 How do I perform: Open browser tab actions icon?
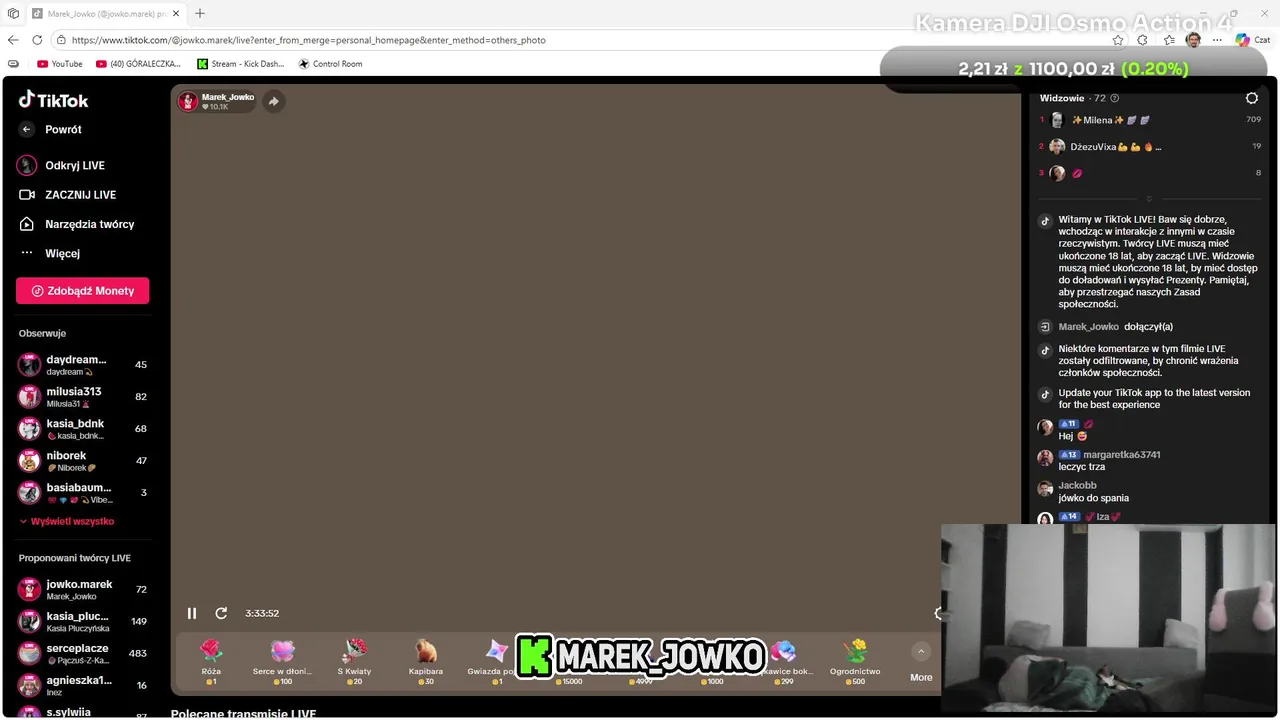[13, 13]
